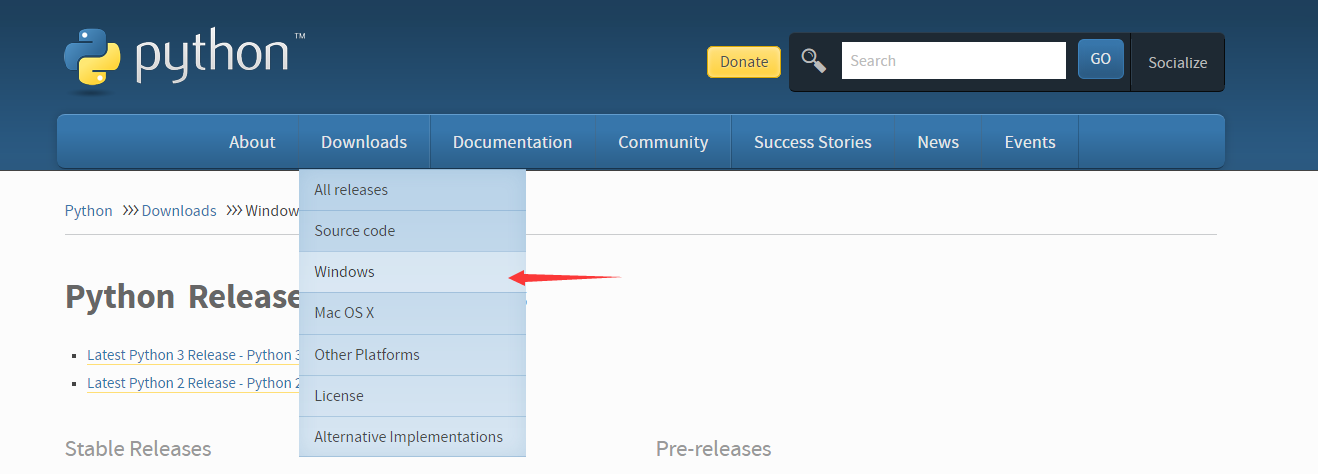This screenshot has height=474, width=1318.
Task: Select License in dropdown
Action: tap(412, 396)
